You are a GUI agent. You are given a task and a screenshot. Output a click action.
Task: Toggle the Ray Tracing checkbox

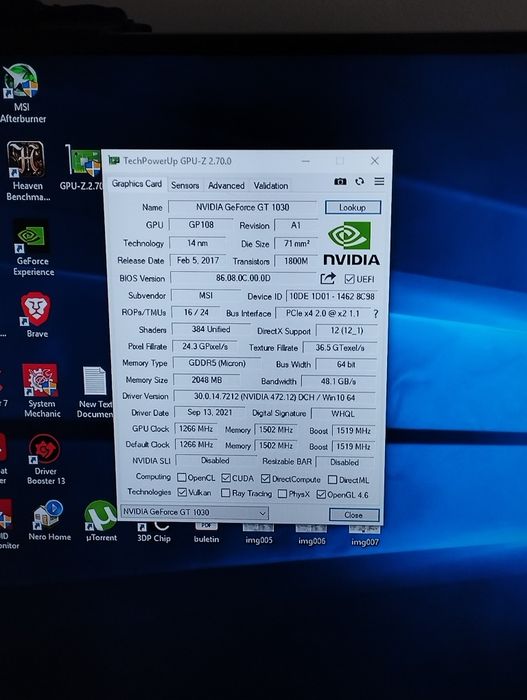point(226,493)
